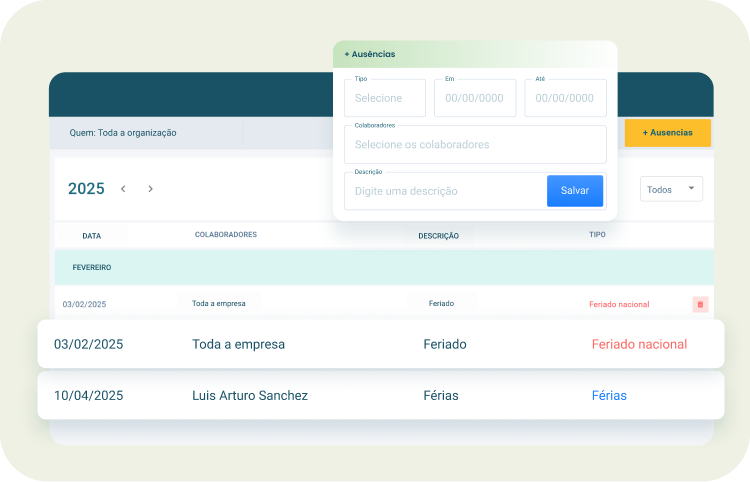Click the DATA column header
This screenshot has width=750, height=482.
[x=91, y=236]
